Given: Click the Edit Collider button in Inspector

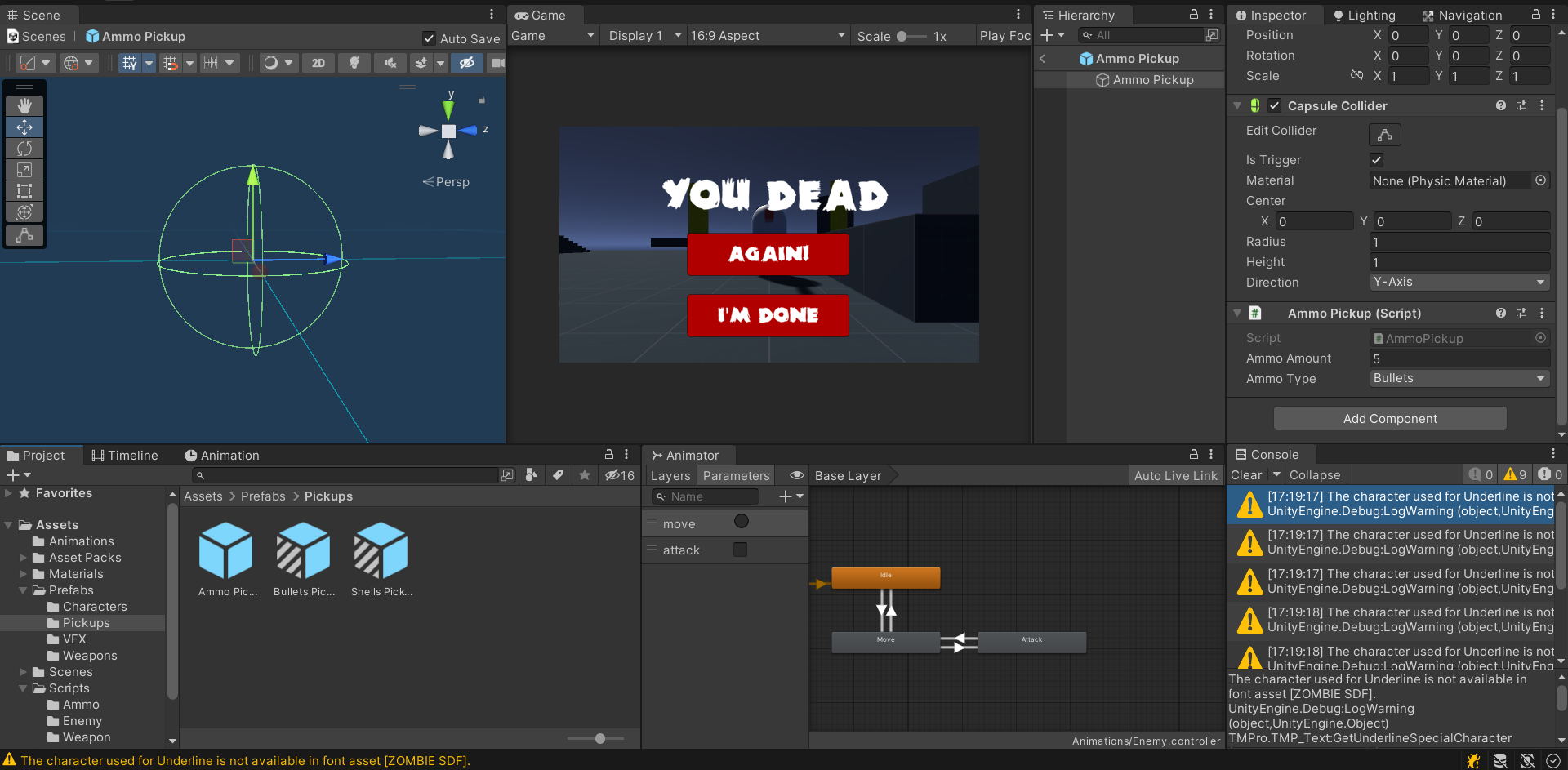Looking at the screenshot, I should (1385, 135).
